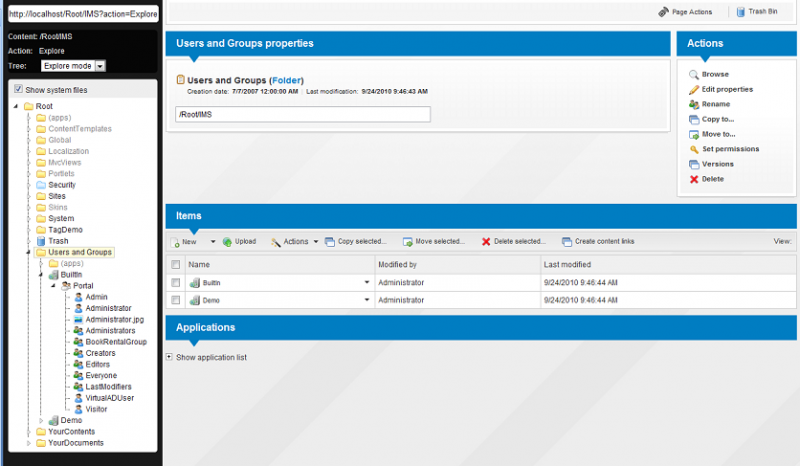The image size is (800, 466).
Task: Click the Create content links icon
Action: (x=567, y=242)
